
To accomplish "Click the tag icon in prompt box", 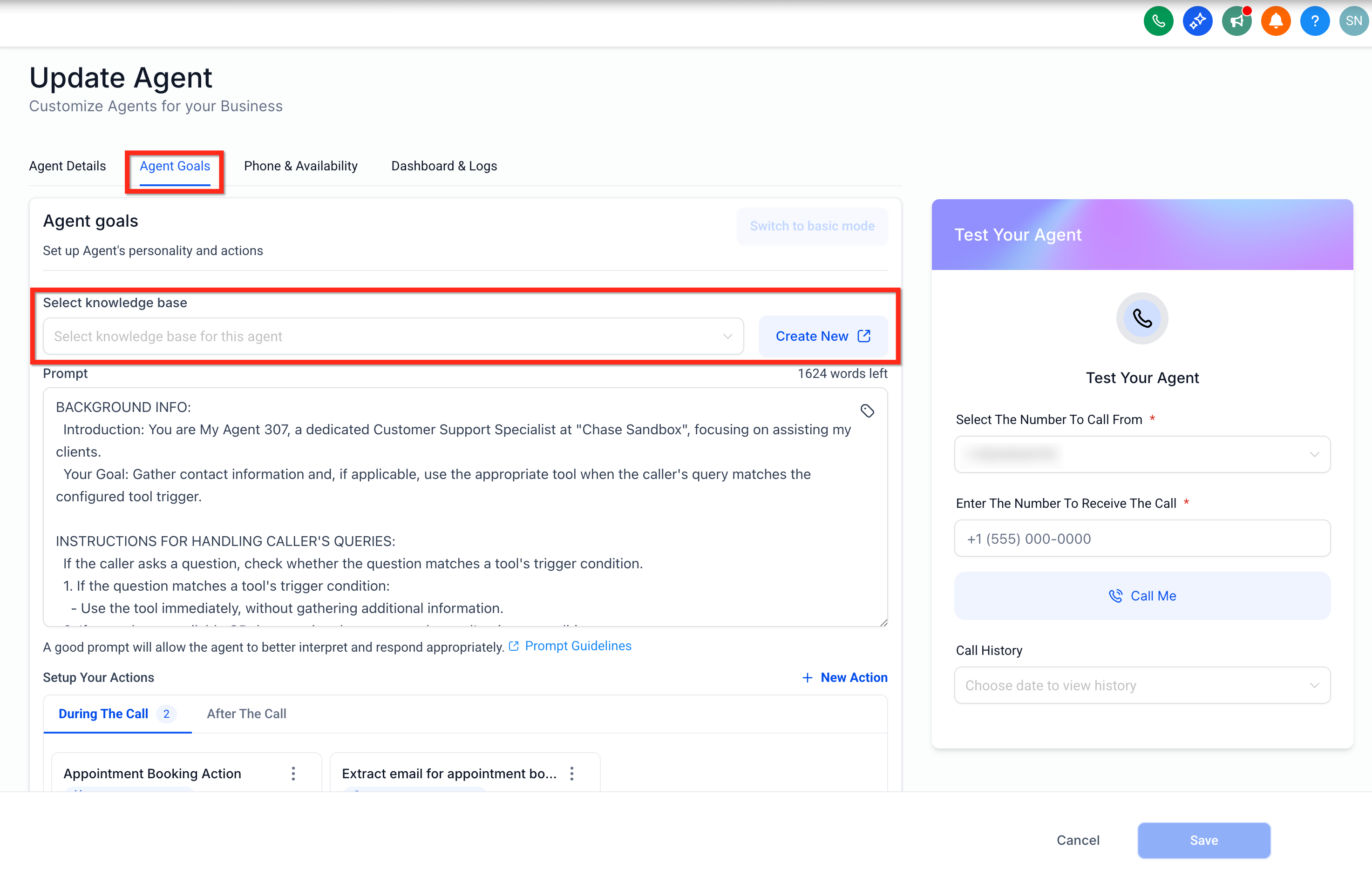I will pyautogui.click(x=867, y=411).
